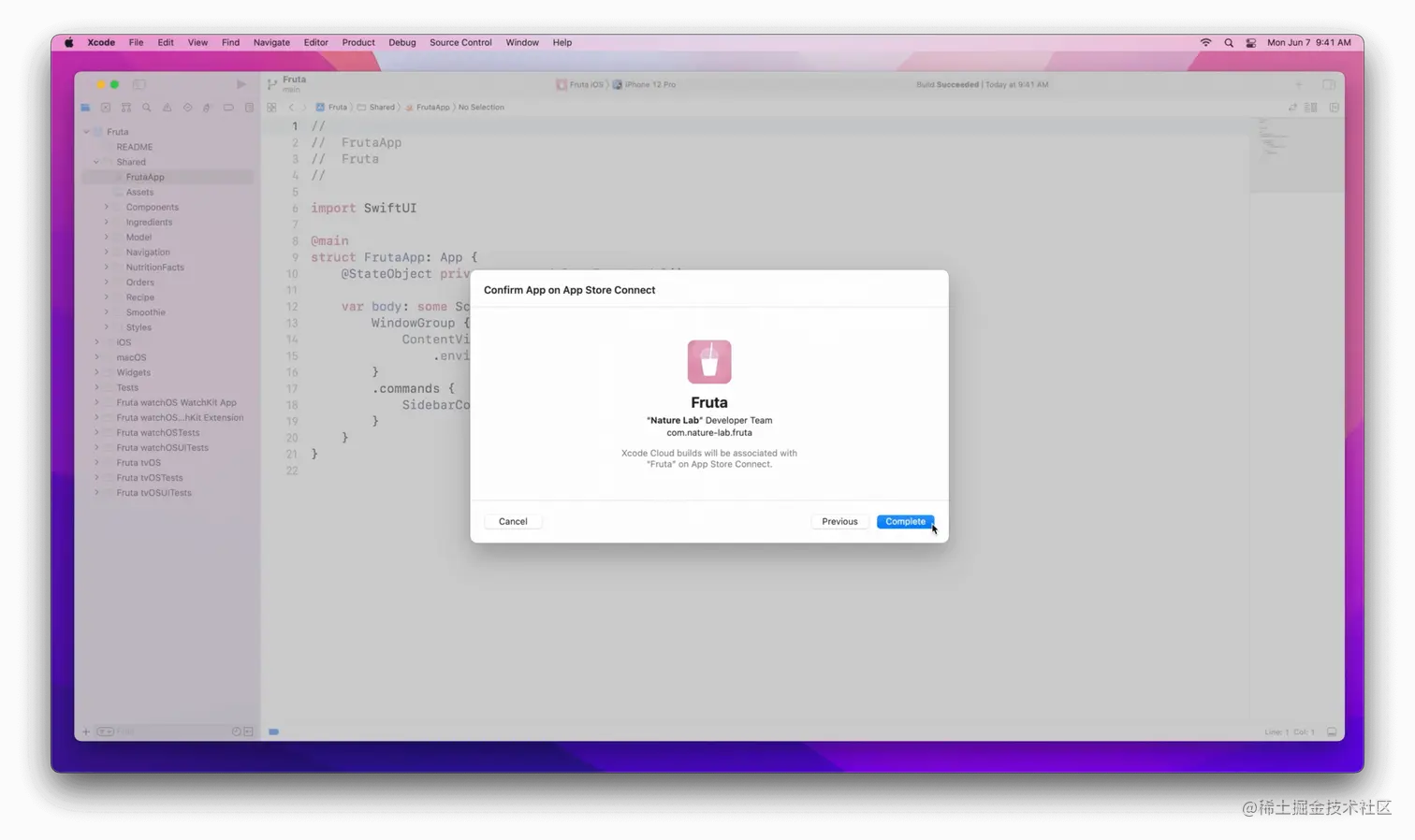Image resolution: width=1415 pixels, height=840 pixels.
Task: Click the code minimap
Action: [1297, 154]
